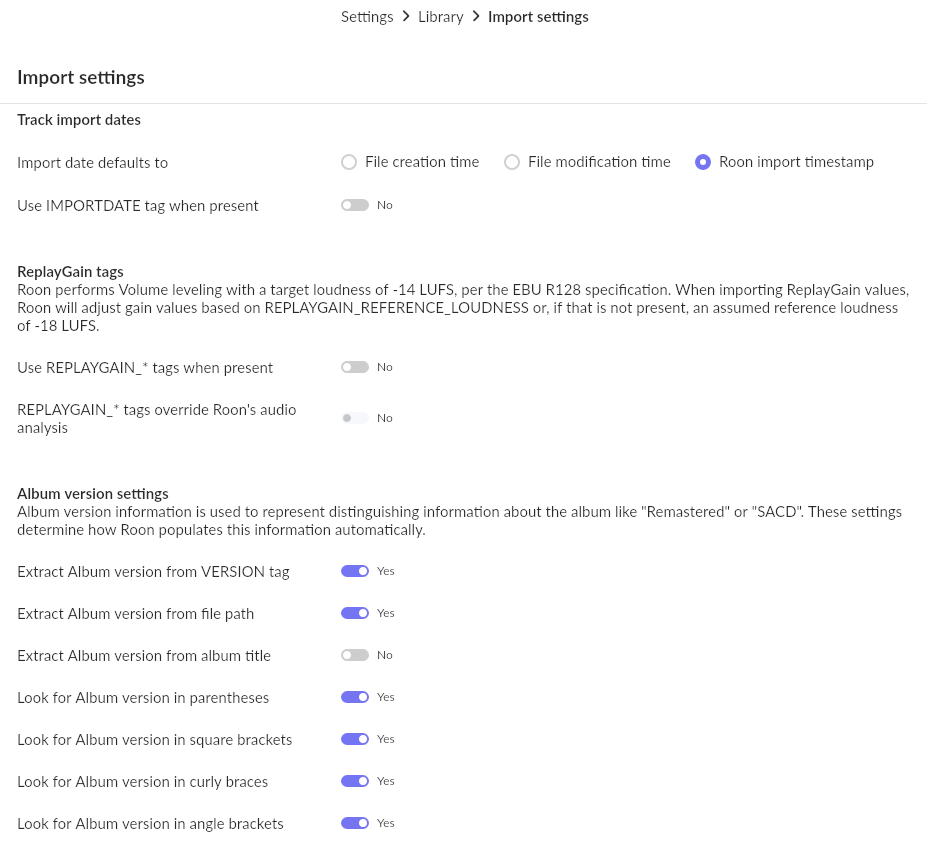Toggle Look for Album version in square brackets
The width and height of the screenshot is (927, 858).
point(355,739)
